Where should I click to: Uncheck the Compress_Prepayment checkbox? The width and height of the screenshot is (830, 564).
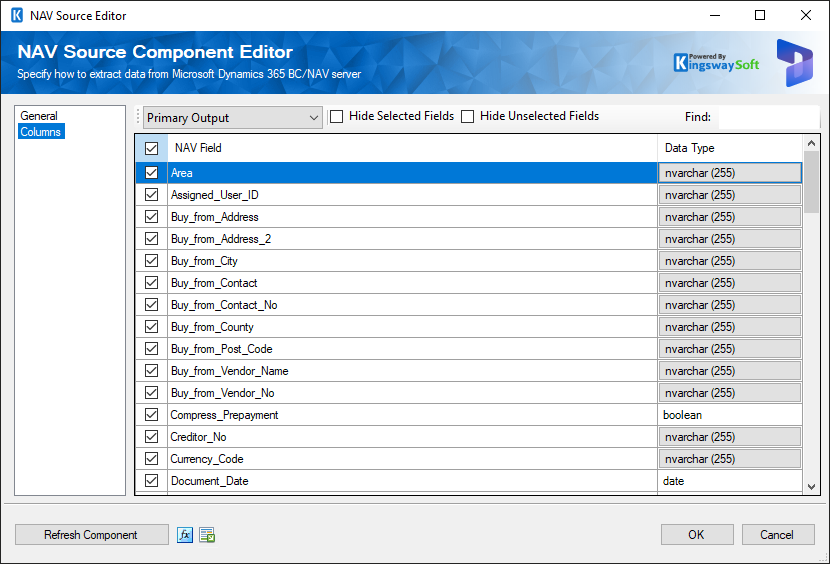[x=151, y=415]
